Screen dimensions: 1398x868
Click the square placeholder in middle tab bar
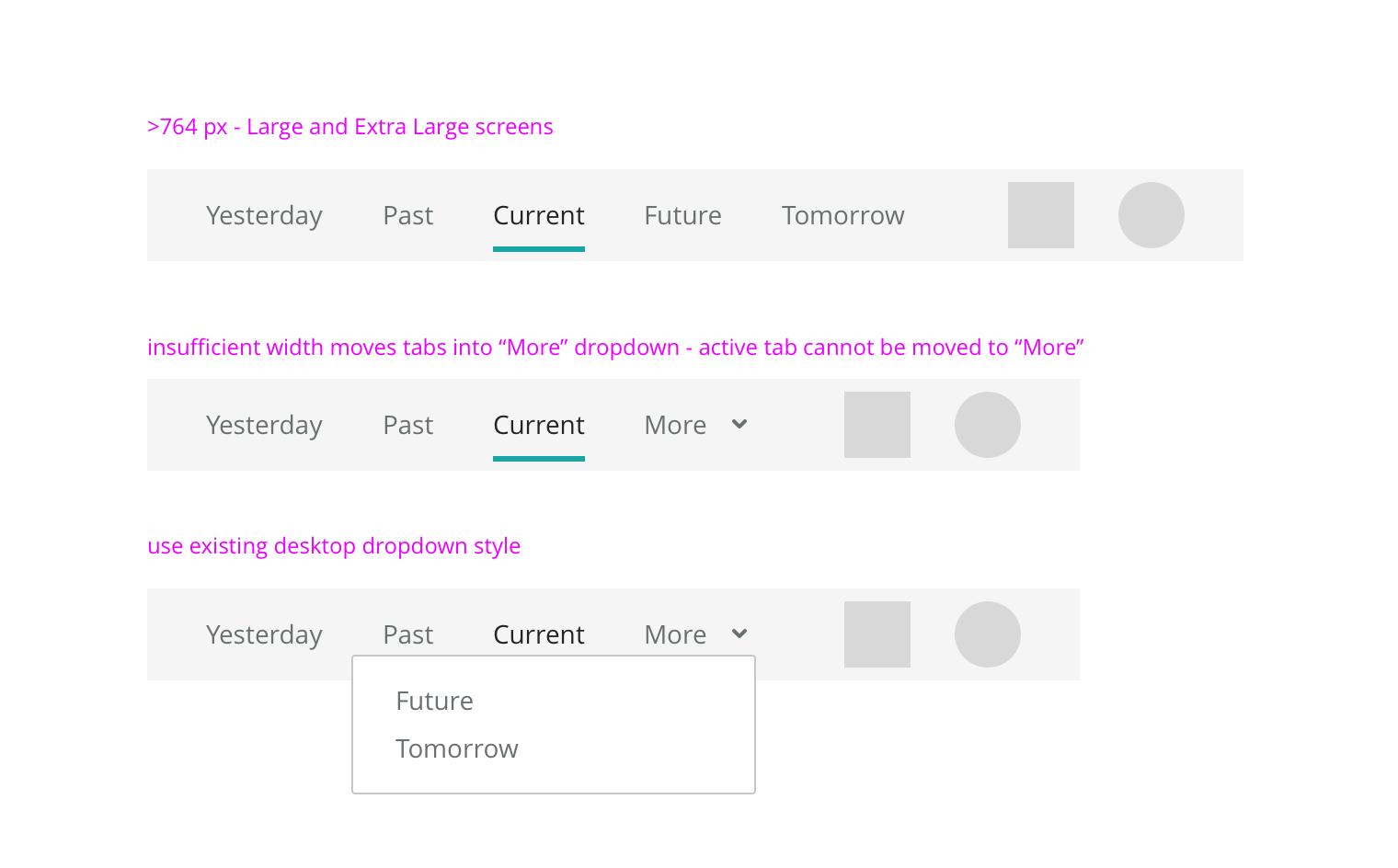click(x=877, y=425)
